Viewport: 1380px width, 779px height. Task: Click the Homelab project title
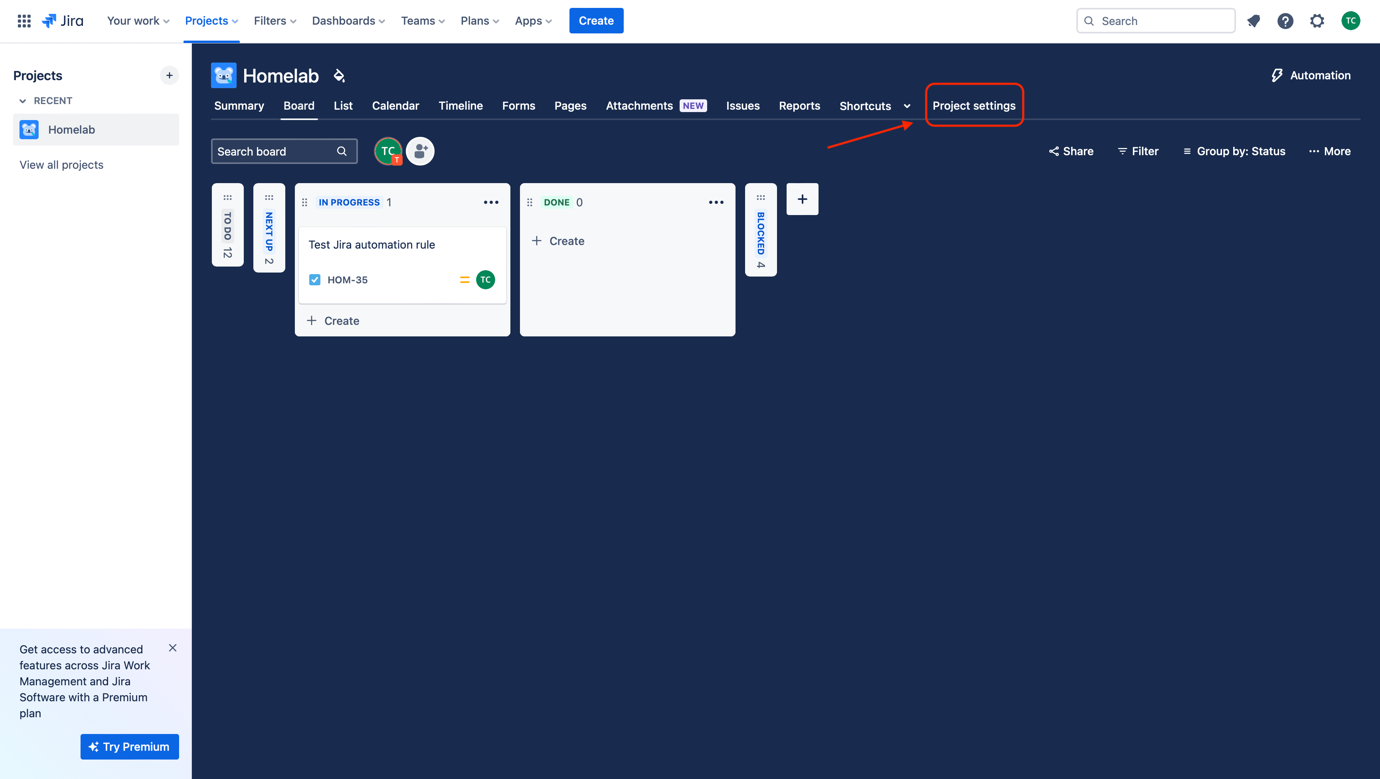(281, 76)
